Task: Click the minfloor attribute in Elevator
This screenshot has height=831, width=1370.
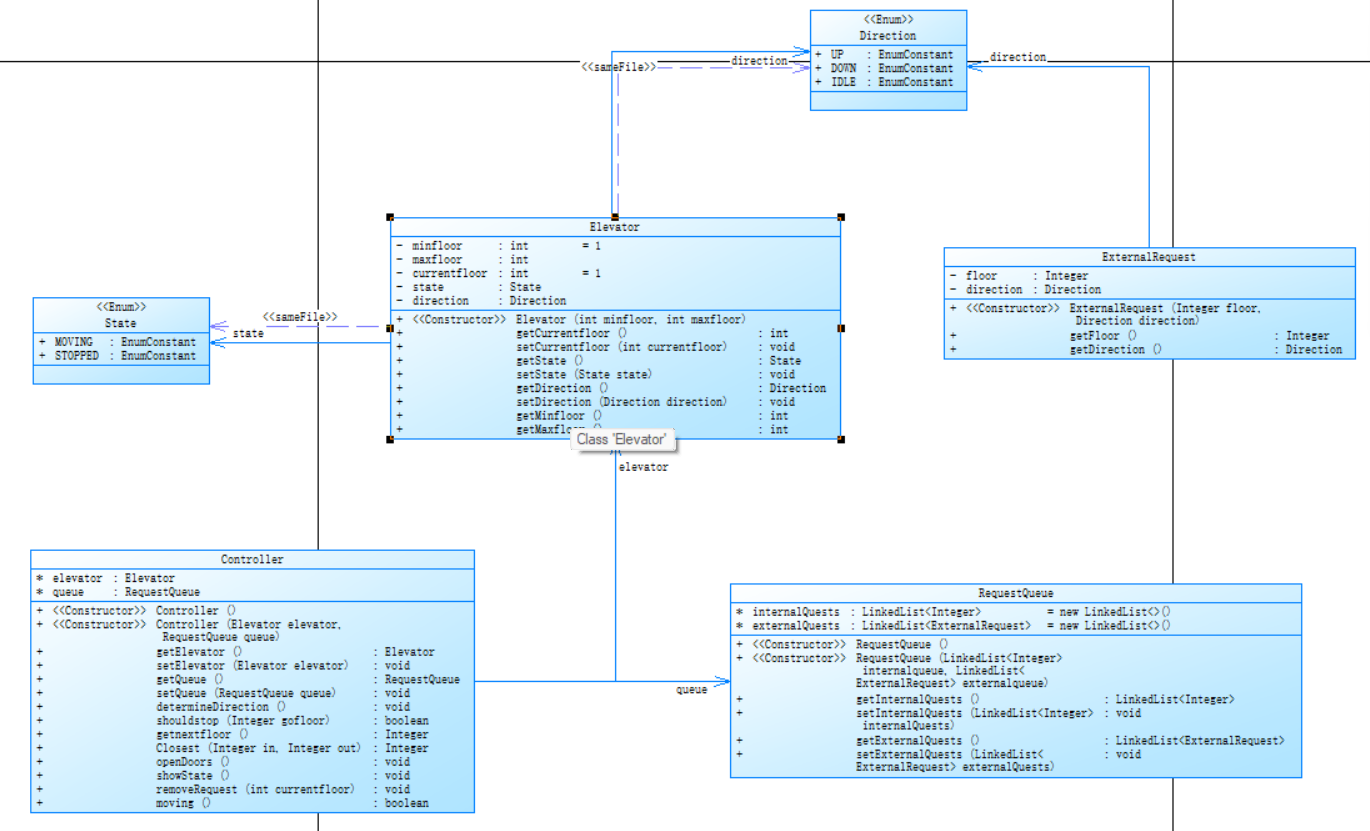Action: pos(437,246)
